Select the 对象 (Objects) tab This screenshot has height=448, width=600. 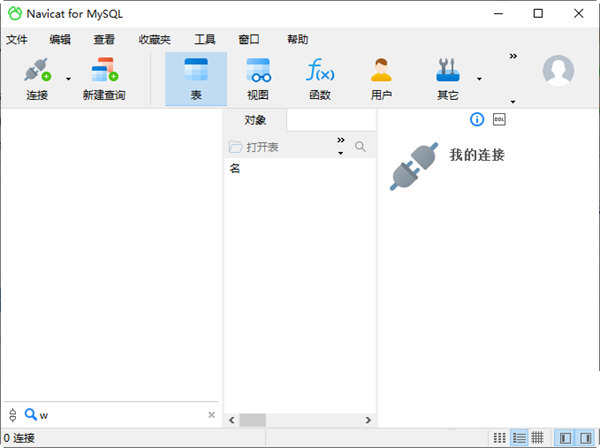[255, 120]
